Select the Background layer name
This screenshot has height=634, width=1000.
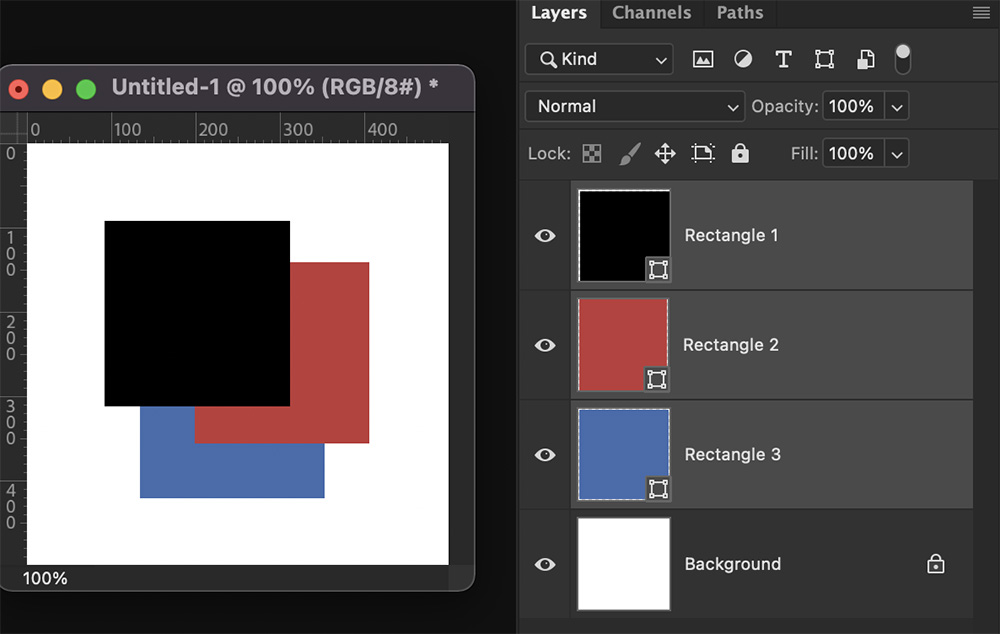tap(733, 564)
